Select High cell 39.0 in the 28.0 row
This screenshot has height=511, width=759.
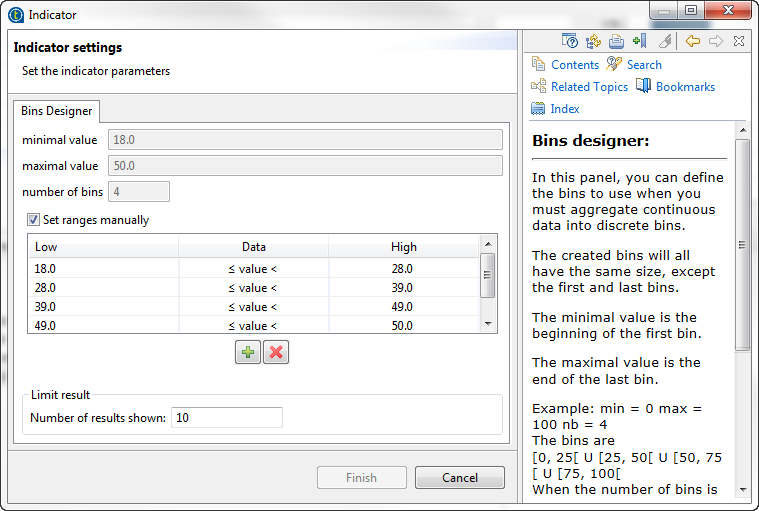402,288
